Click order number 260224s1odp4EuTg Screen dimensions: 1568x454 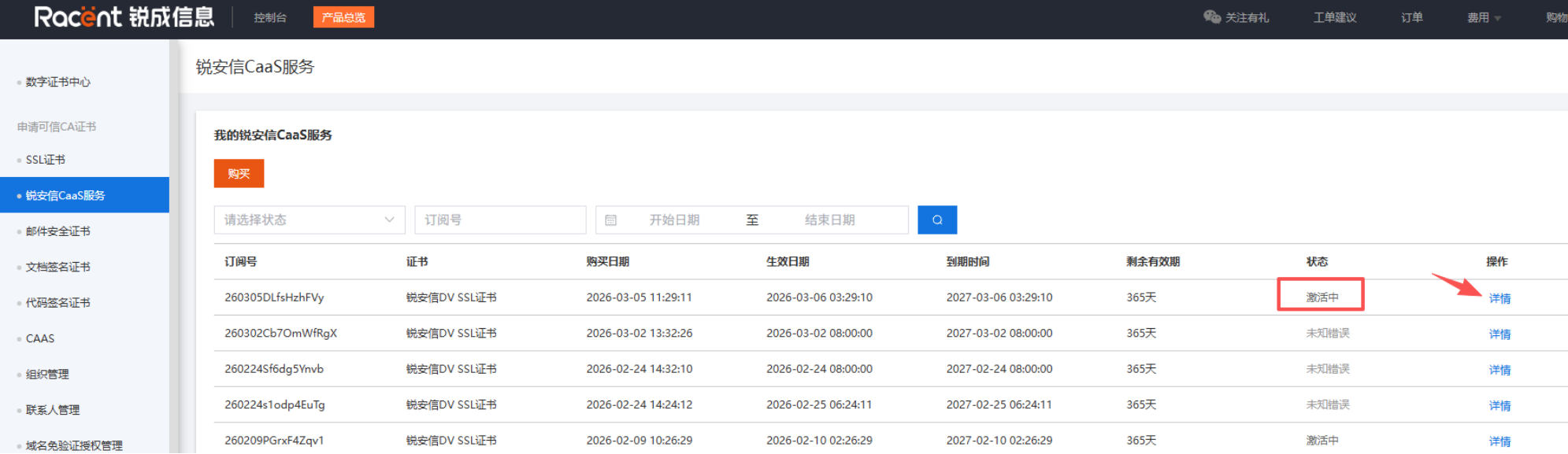275,404
